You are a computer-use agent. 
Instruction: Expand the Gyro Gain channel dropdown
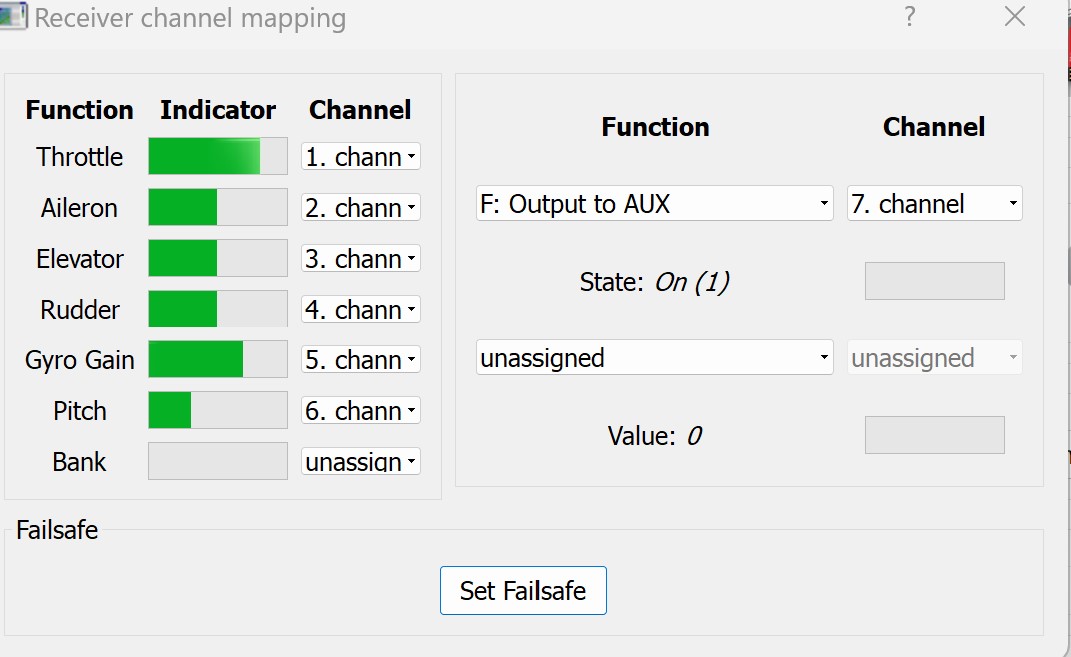click(x=361, y=360)
